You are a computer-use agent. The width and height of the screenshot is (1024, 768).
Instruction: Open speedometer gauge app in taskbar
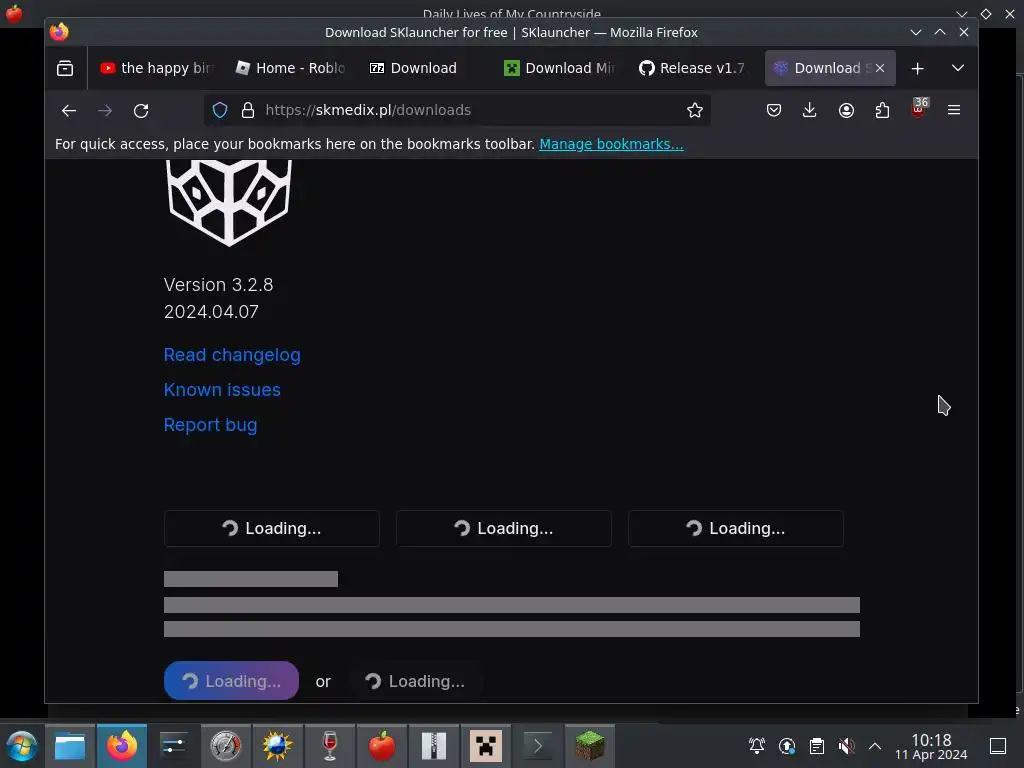225,746
